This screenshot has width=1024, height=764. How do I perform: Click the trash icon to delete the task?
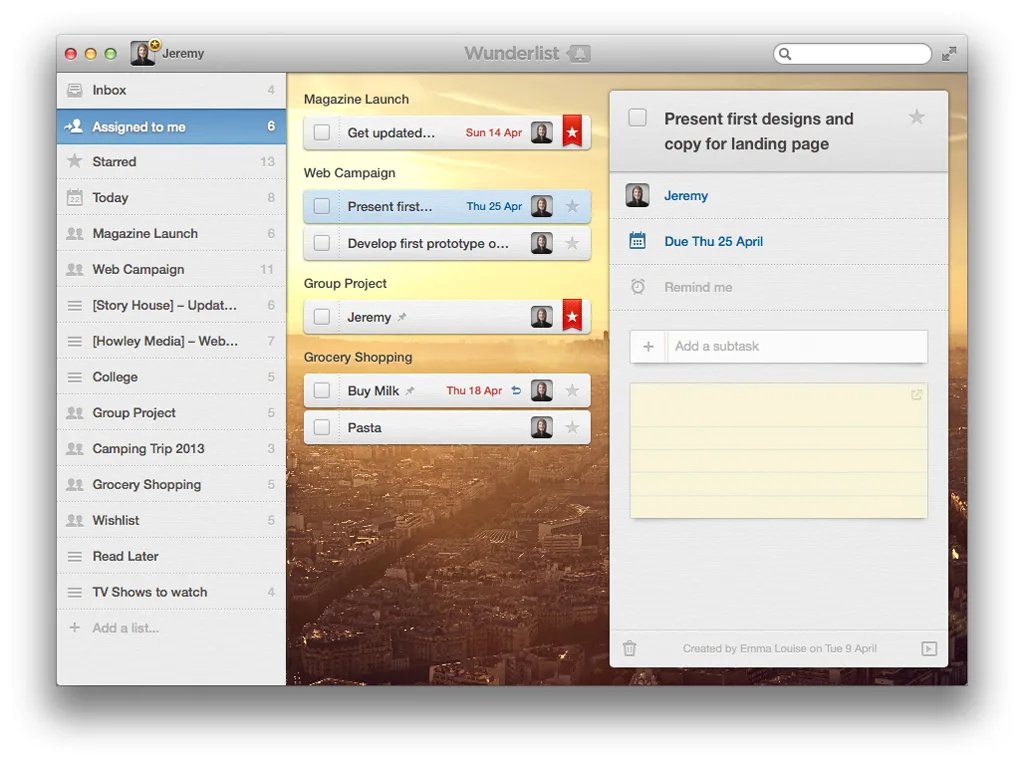(630, 648)
